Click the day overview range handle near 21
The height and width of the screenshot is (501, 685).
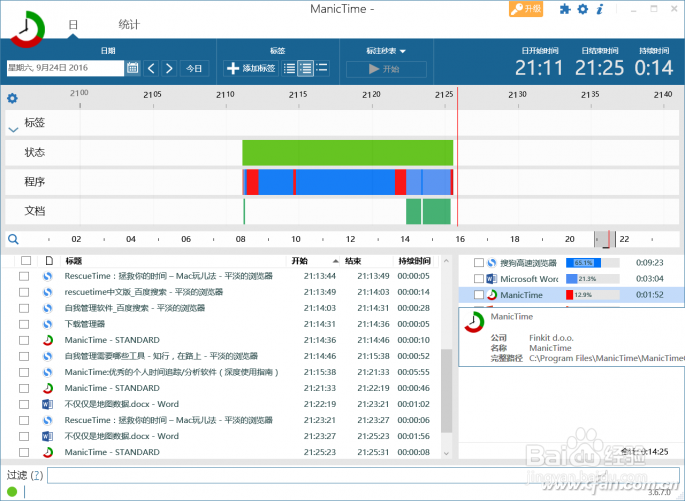tap(605, 239)
